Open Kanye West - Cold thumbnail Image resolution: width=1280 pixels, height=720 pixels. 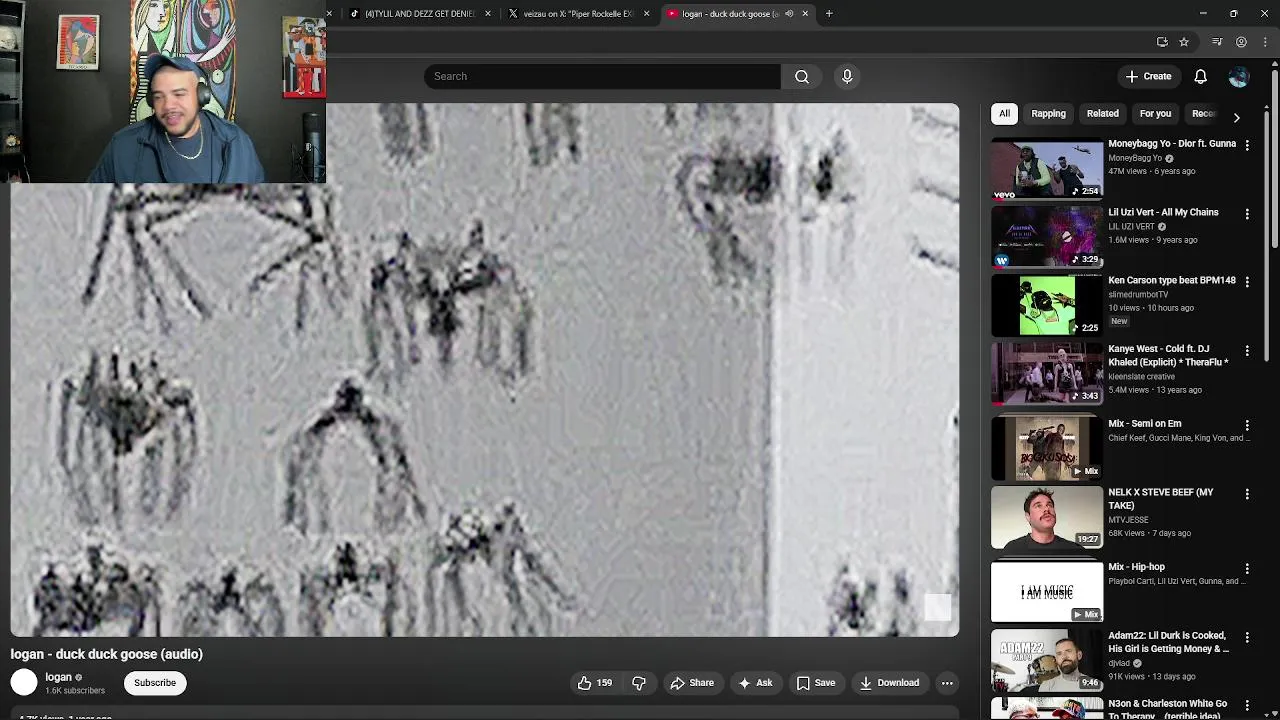click(1047, 374)
